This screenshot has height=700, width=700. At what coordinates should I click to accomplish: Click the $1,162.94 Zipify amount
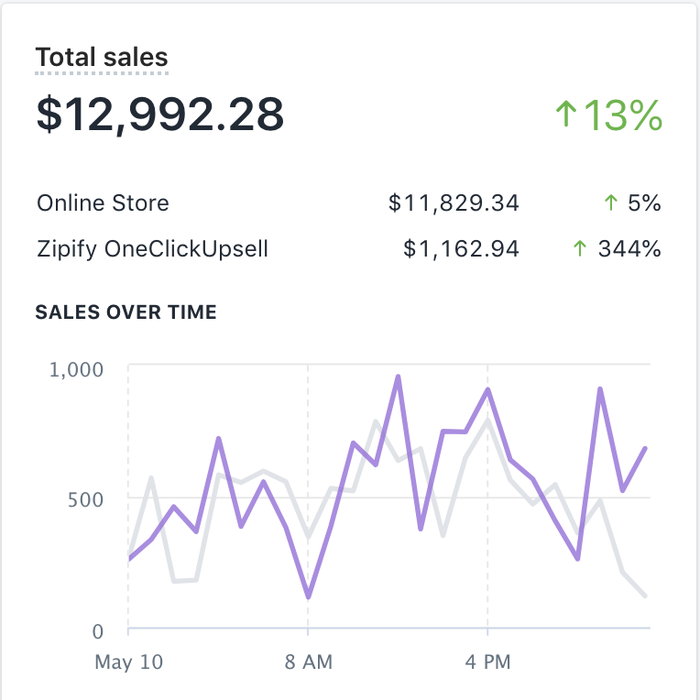(x=461, y=249)
